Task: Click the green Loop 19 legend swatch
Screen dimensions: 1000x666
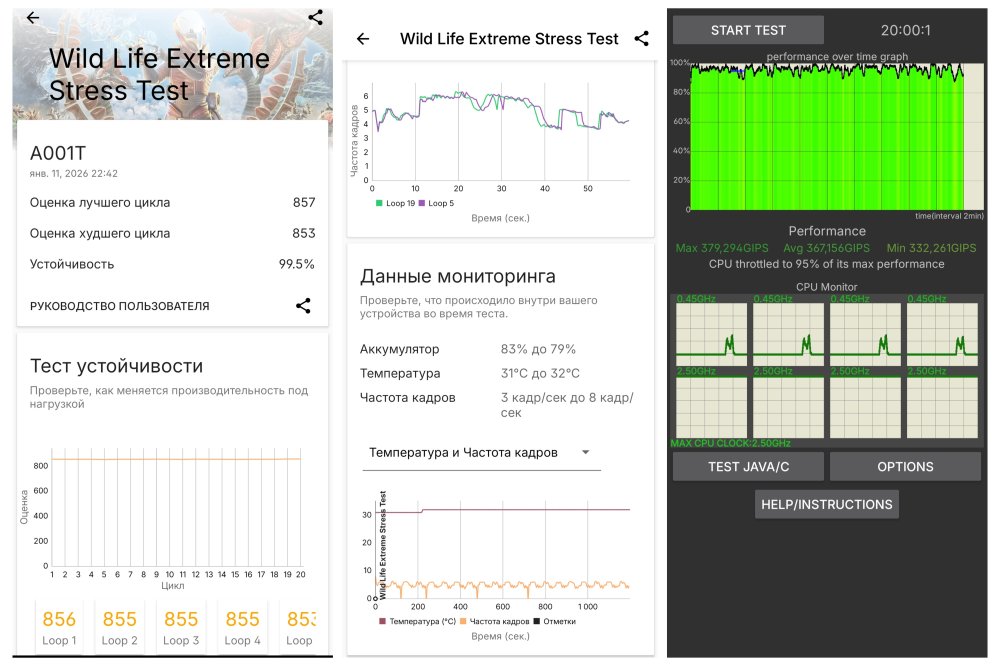Action: tap(379, 203)
